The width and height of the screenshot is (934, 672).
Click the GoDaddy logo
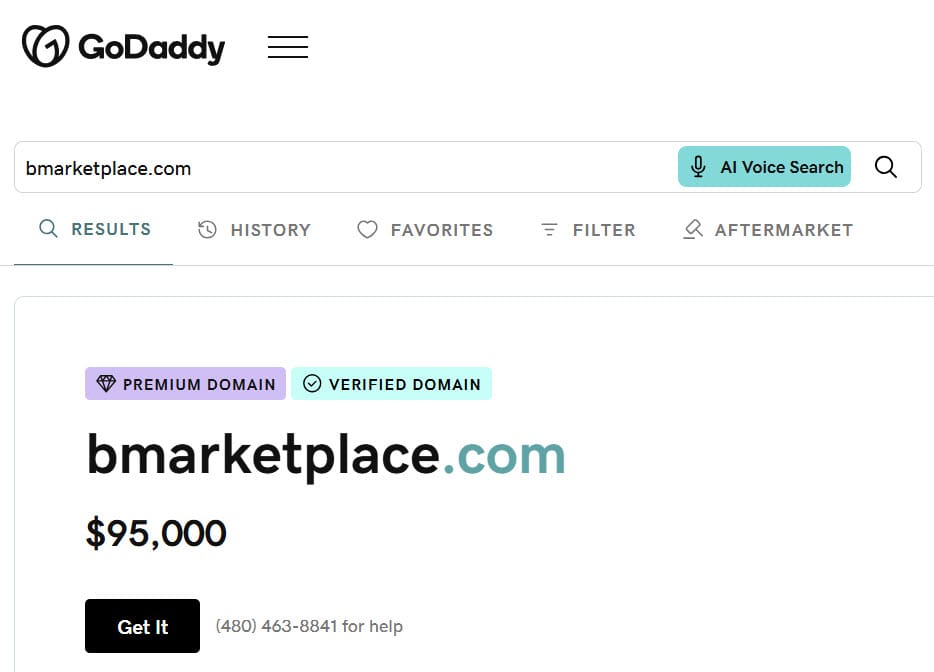(x=123, y=47)
